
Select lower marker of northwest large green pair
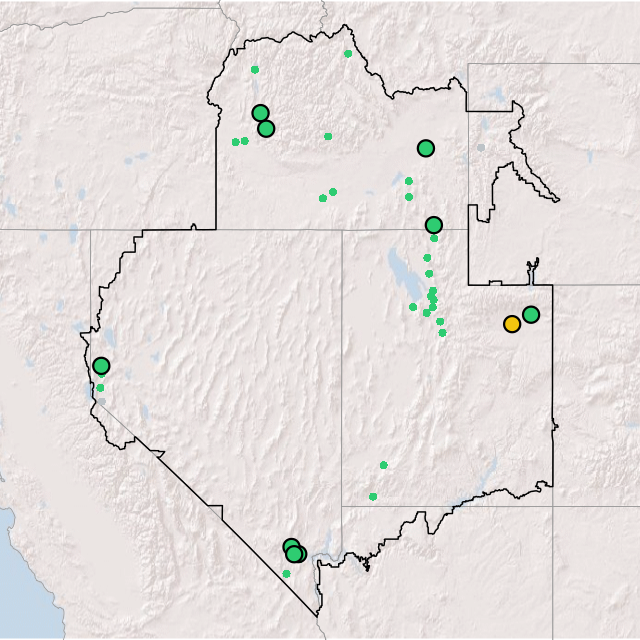point(266,128)
